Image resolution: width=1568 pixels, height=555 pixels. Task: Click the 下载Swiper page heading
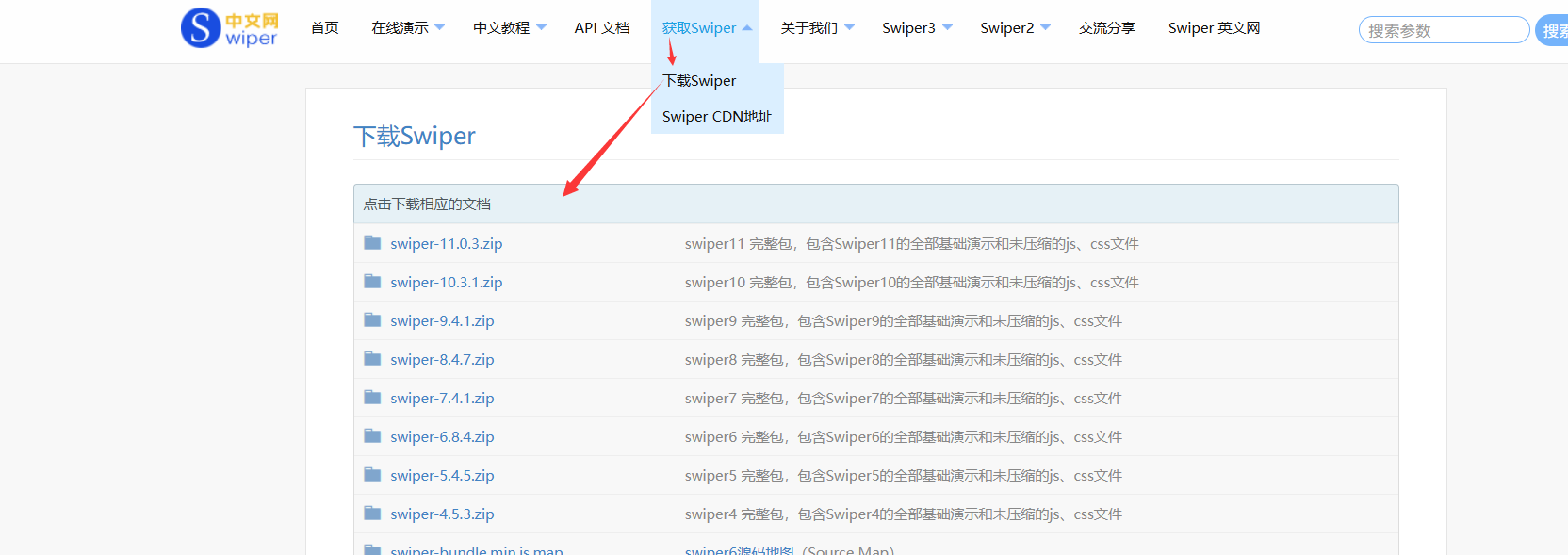point(414,136)
